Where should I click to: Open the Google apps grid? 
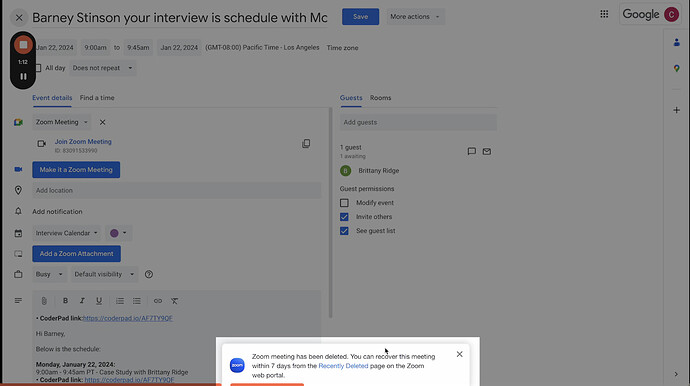tap(604, 15)
